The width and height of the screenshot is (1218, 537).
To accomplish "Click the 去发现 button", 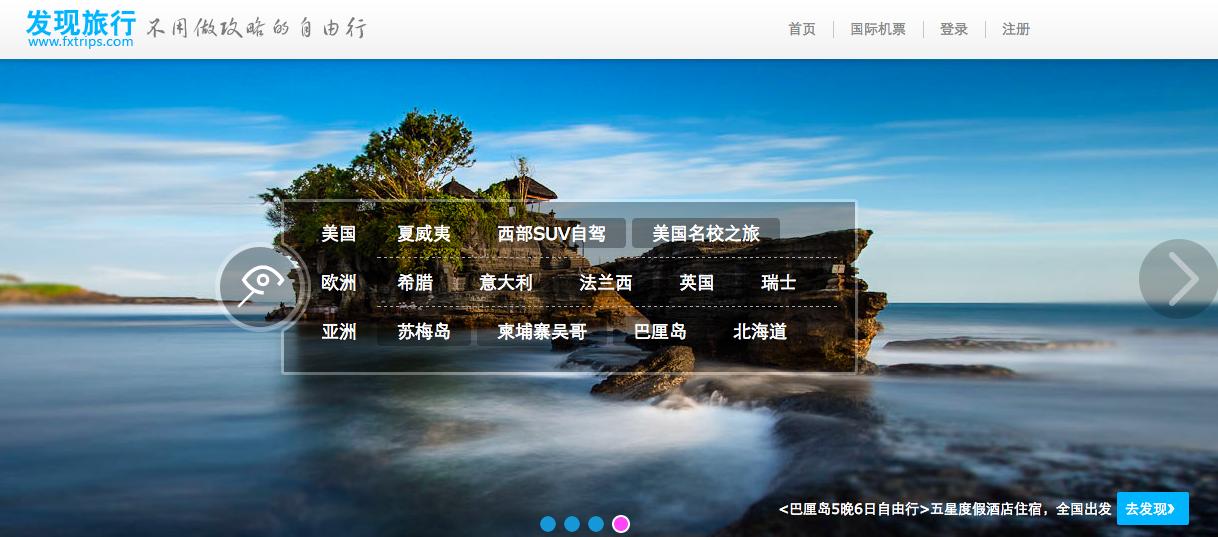I will [x=1153, y=509].
